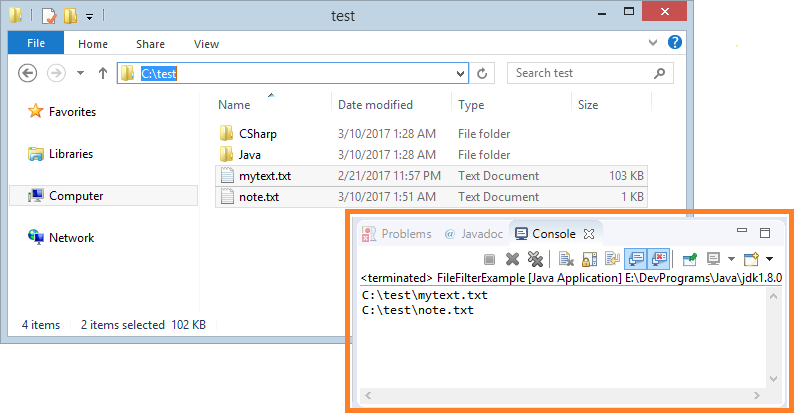Viewport: 795px width, 415px height.
Task: Click the Terminate square icon
Action: coord(489,259)
